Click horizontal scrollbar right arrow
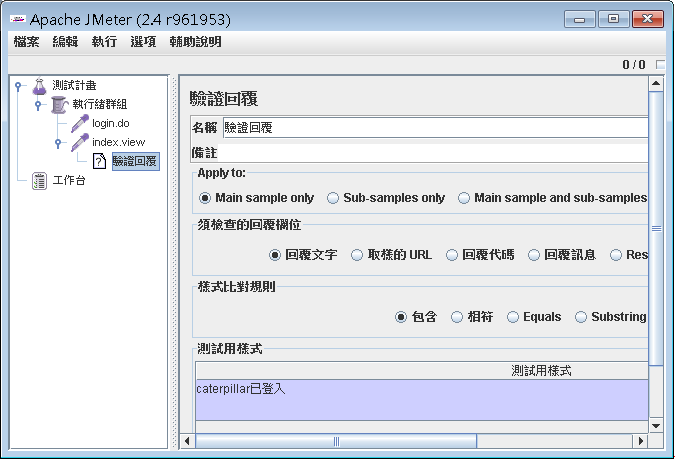 pyautogui.click(x=641, y=441)
